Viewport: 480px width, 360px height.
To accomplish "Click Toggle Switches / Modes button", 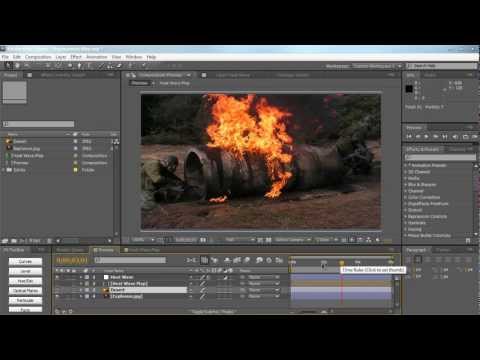I will click(x=213, y=312).
